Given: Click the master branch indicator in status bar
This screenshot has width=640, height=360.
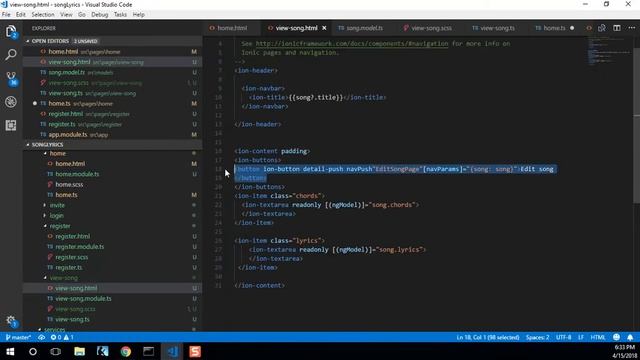Looking at the screenshot, I should [x=18, y=338].
